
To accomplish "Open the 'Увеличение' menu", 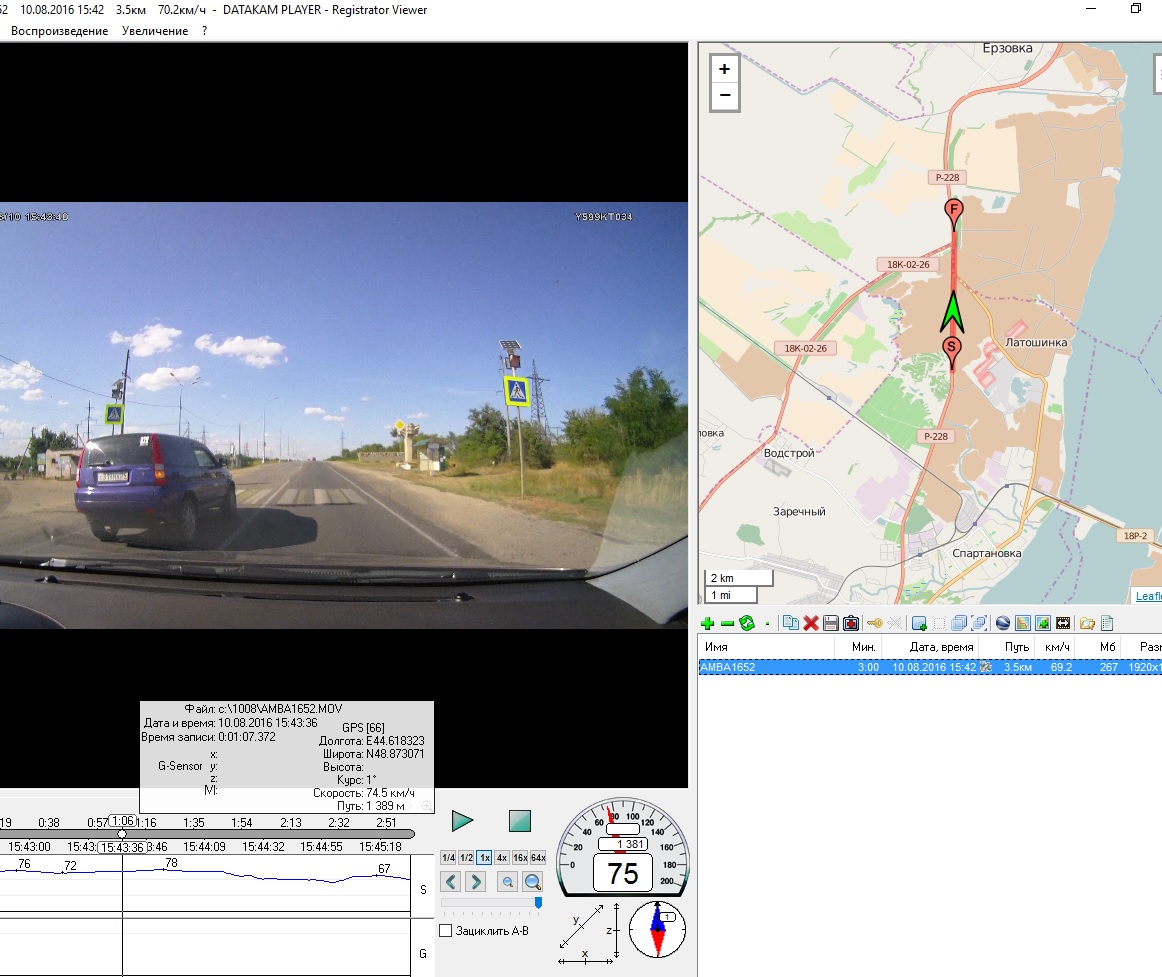I will click(155, 31).
